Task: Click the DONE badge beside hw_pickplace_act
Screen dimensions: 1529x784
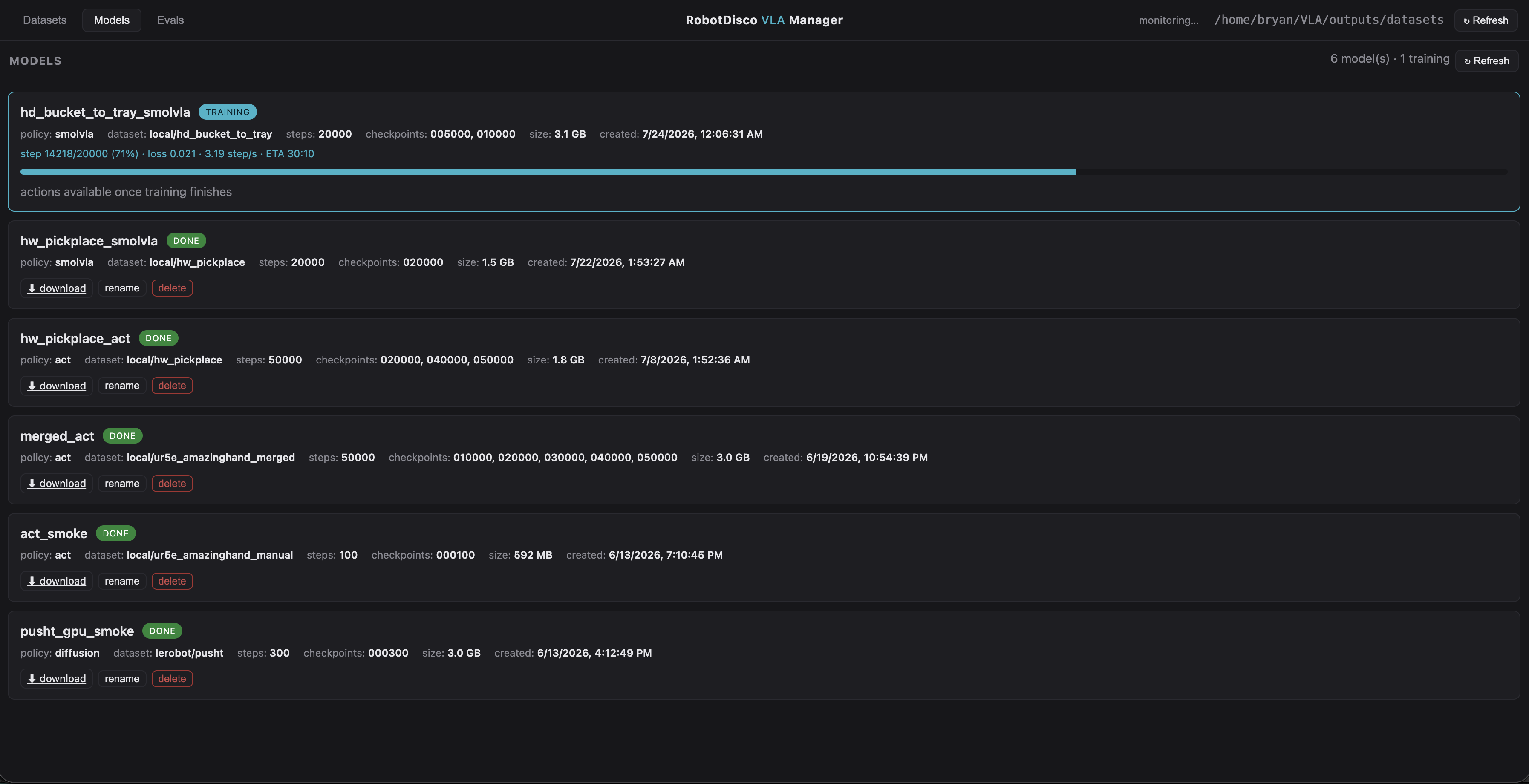Action: point(159,338)
